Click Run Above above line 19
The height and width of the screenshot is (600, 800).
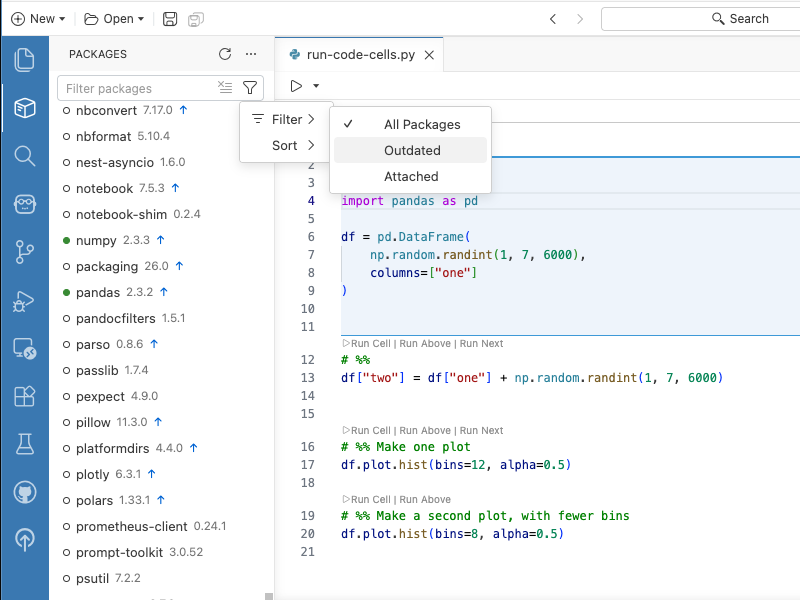click(425, 499)
